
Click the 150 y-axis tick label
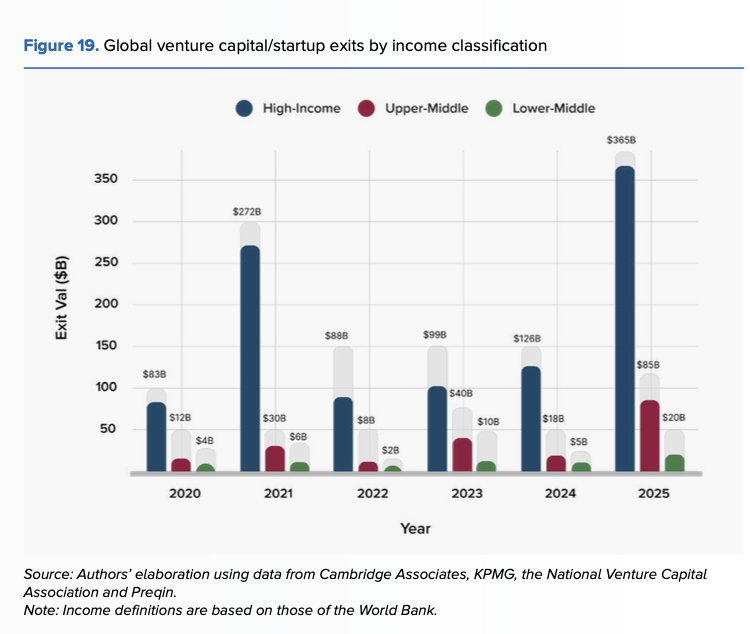tap(106, 345)
